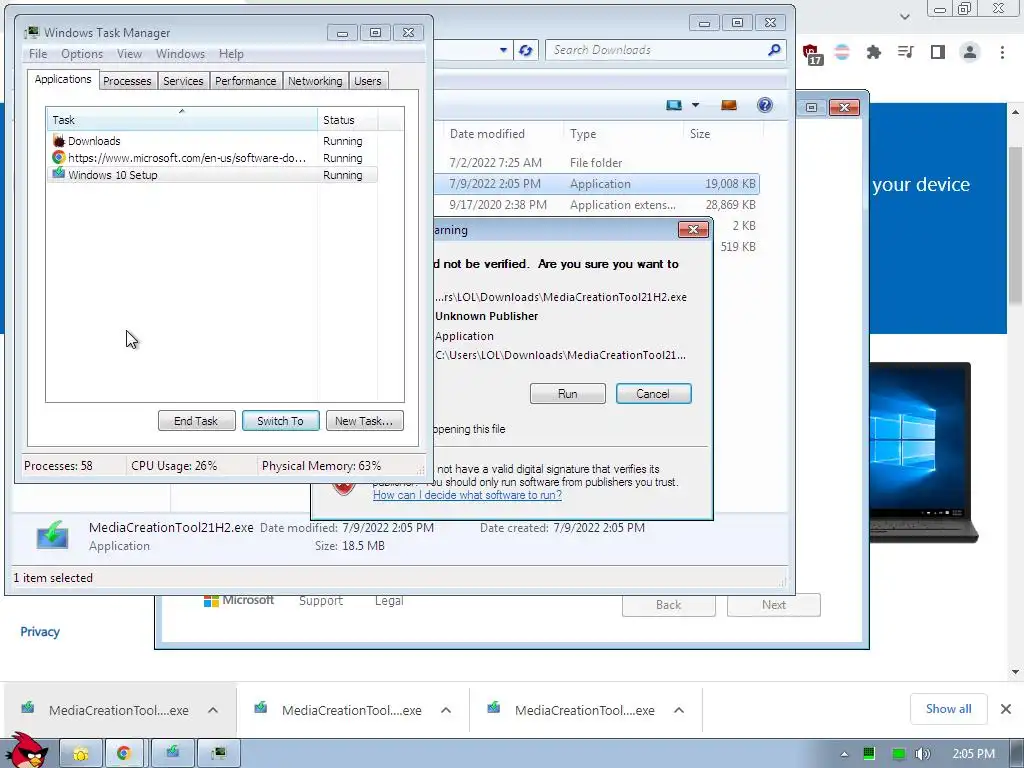The height and width of the screenshot is (768, 1024).
Task: Click the volume speaker tray icon
Action: pos(923,754)
